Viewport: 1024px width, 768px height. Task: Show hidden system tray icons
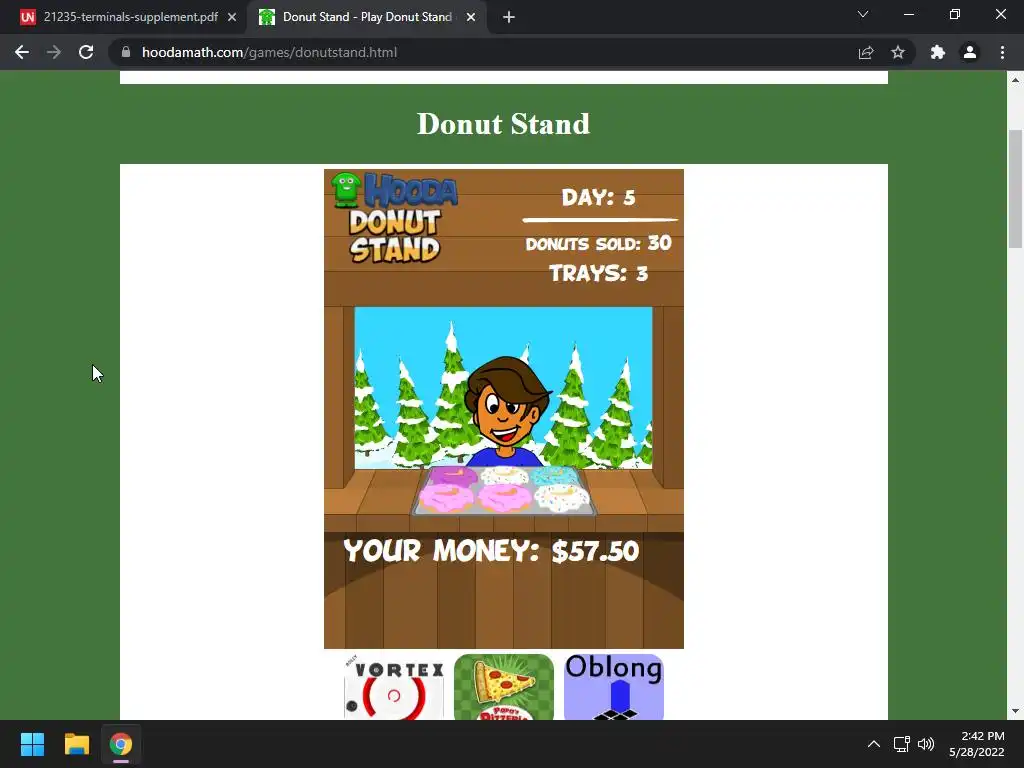(x=874, y=744)
